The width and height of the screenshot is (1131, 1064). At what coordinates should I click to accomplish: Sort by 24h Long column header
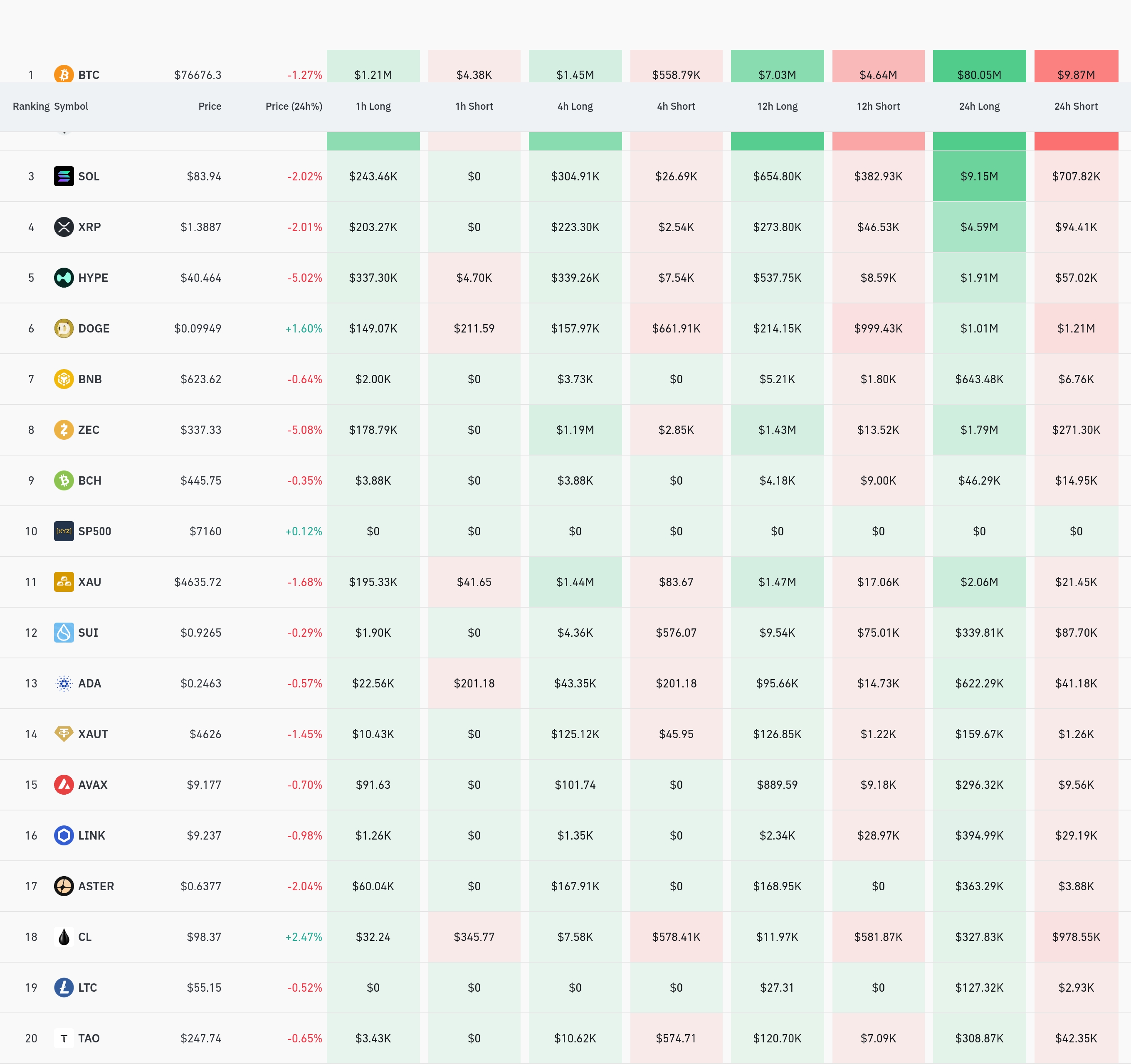pyautogui.click(x=979, y=106)
